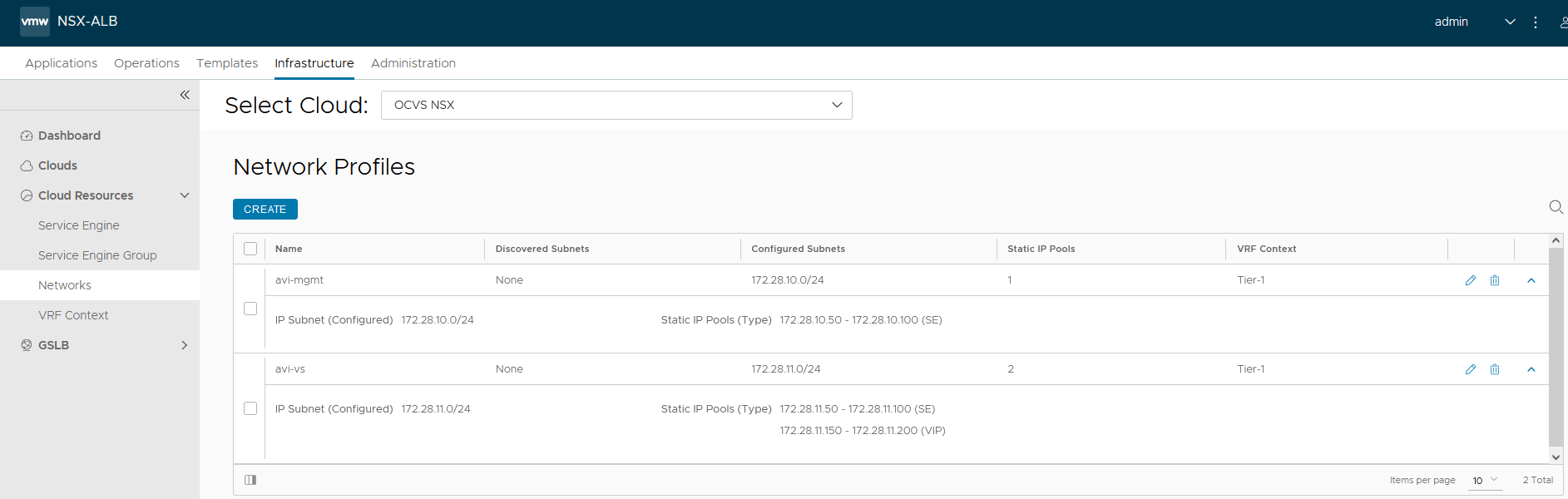Click the VRF Context column header

[1266, 249]
